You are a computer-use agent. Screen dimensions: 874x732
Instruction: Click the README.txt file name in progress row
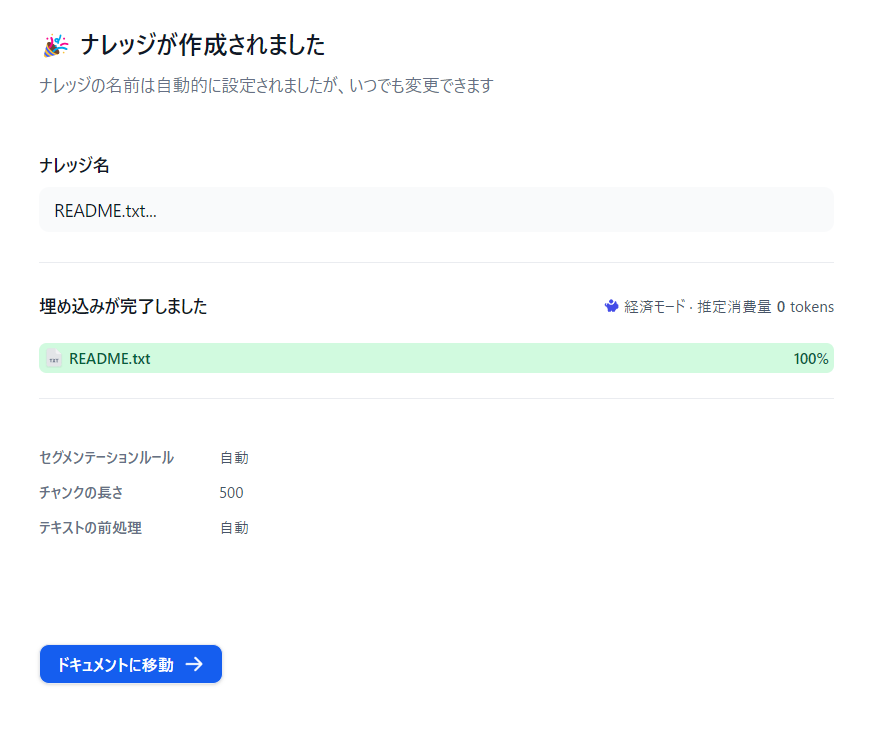(110, 358)
